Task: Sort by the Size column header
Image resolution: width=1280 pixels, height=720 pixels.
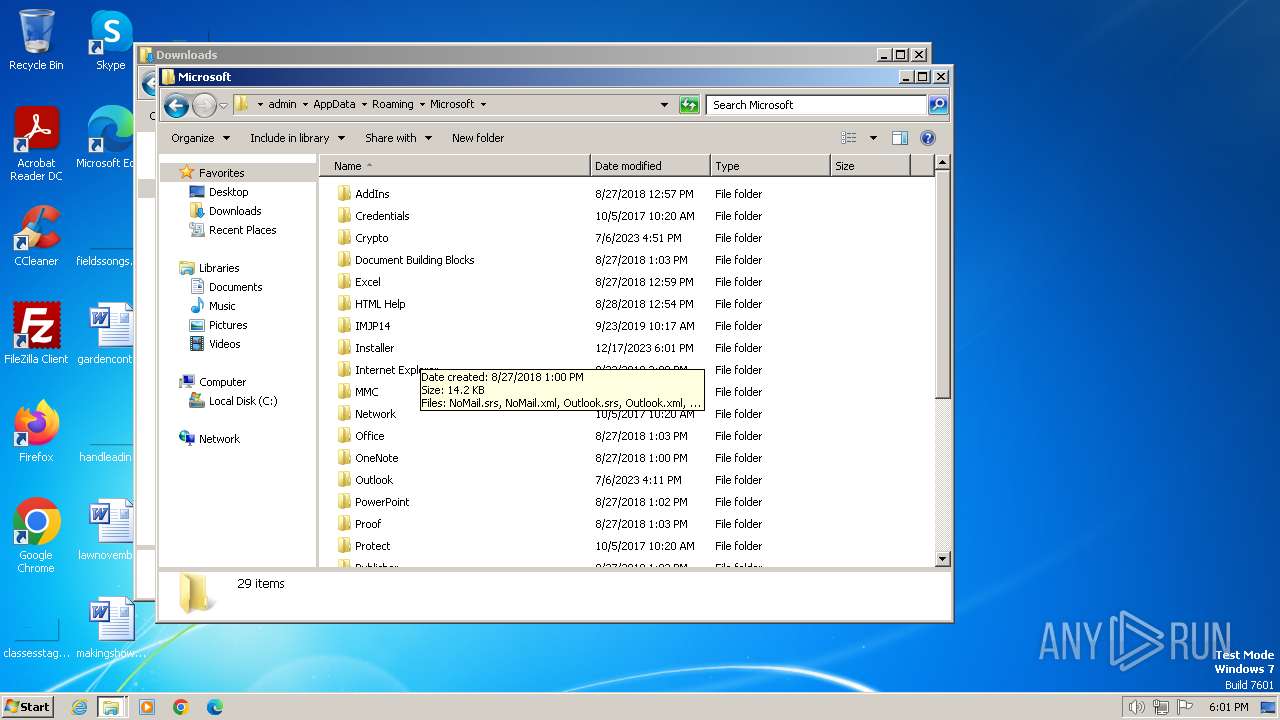Action: pos(870,166)
